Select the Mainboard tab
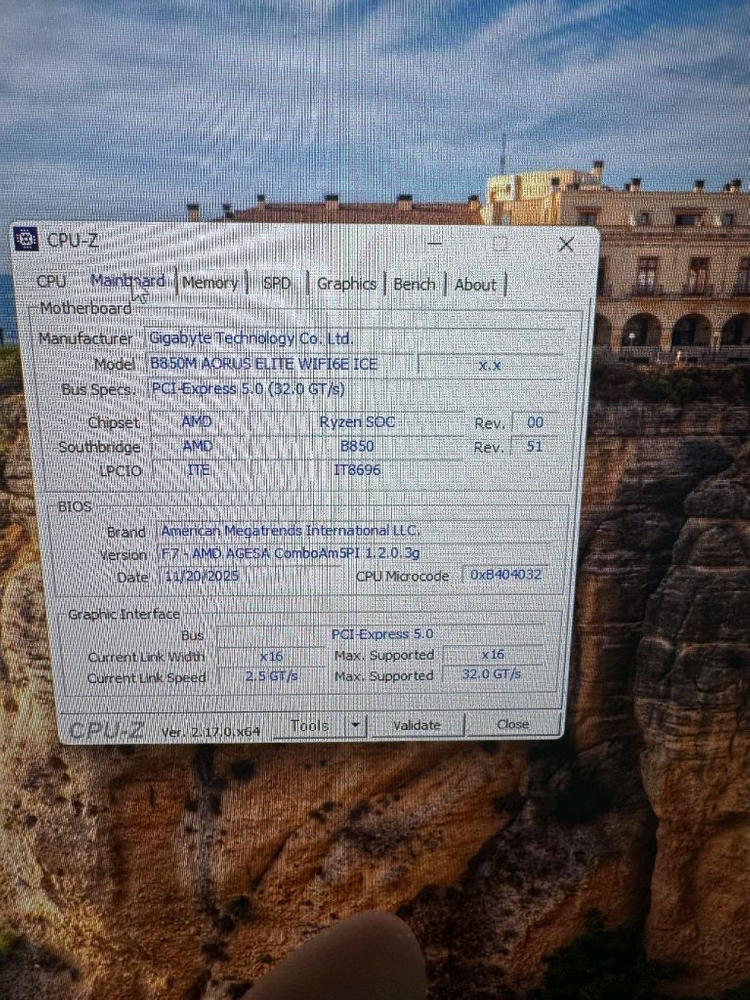The width and height of the screenshot is (750, 1000). pos(128,281)
